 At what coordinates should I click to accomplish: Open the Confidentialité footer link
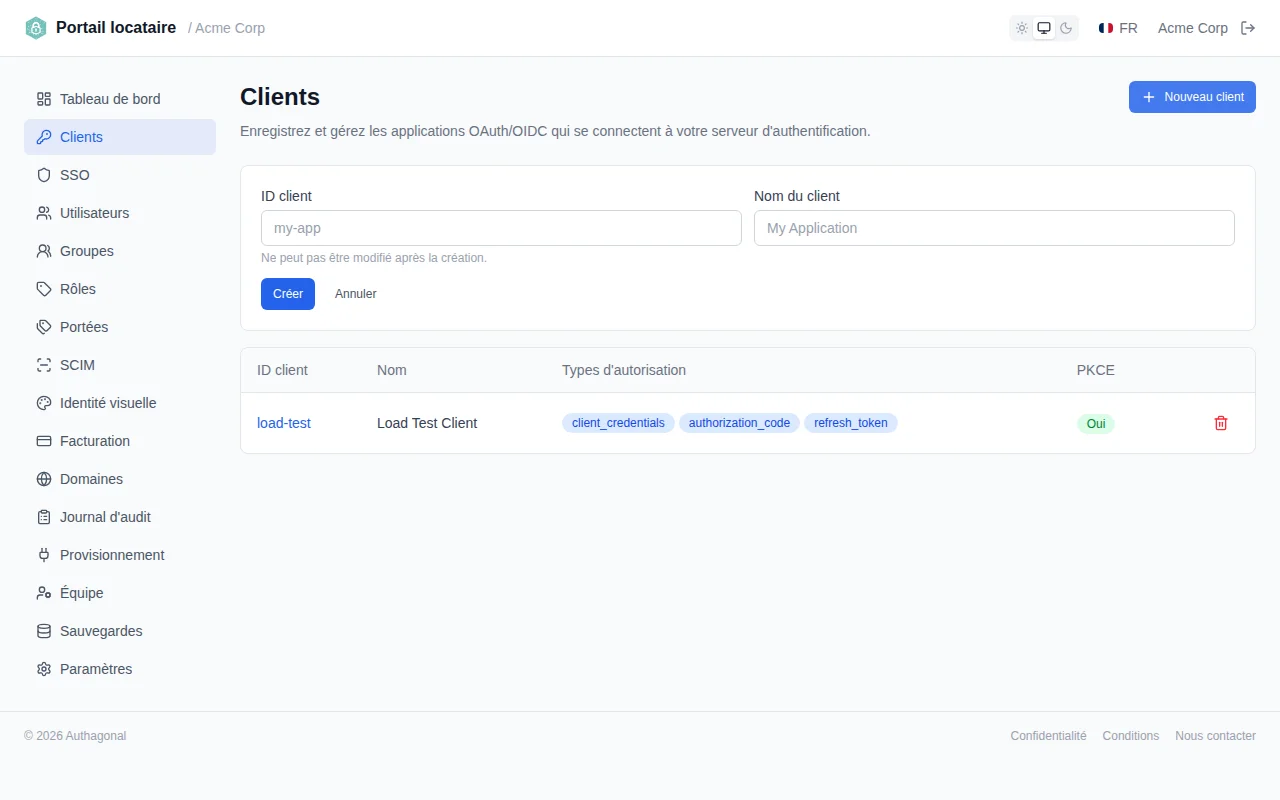click(1048, 736)
